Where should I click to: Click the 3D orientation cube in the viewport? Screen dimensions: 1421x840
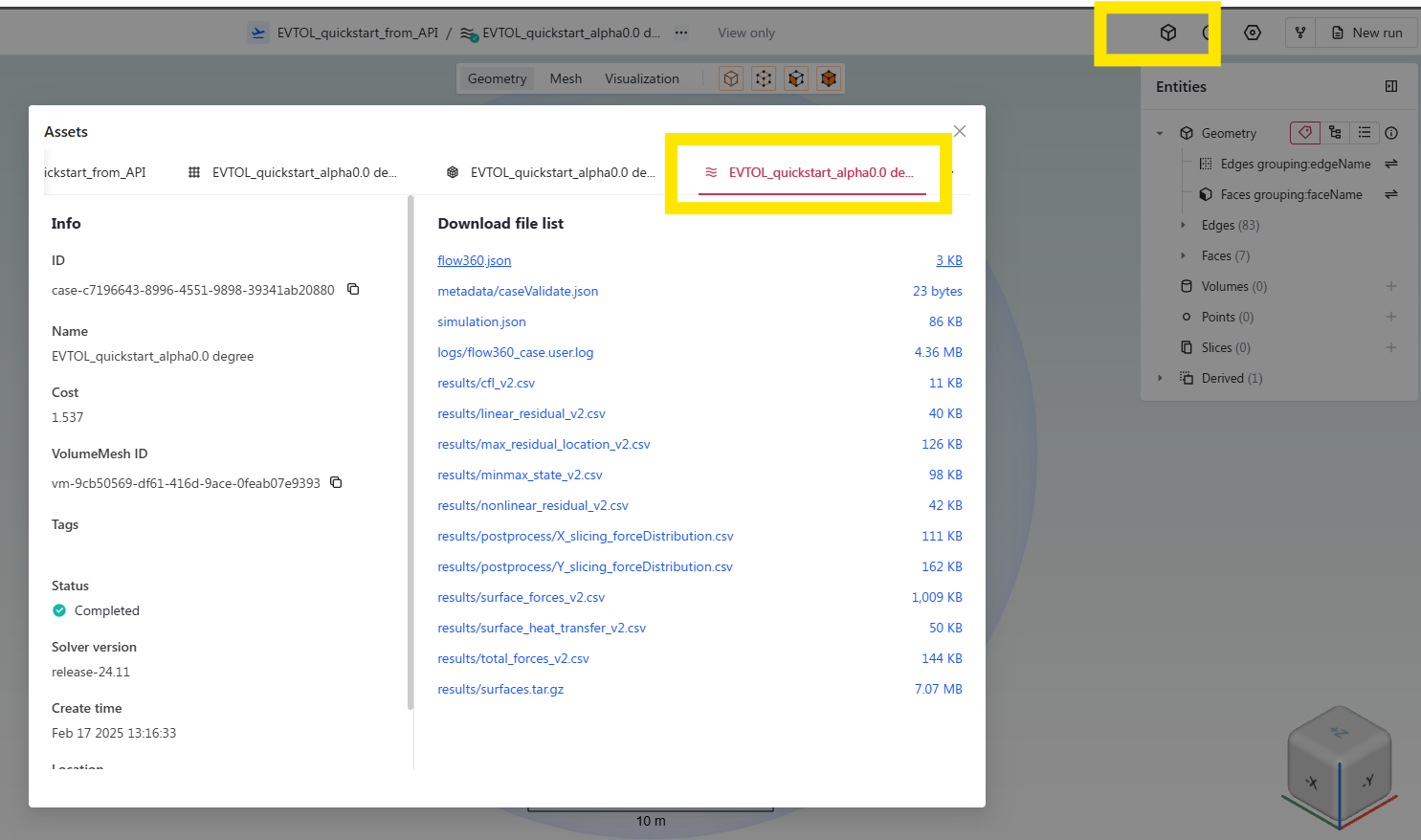[1339, 766]
